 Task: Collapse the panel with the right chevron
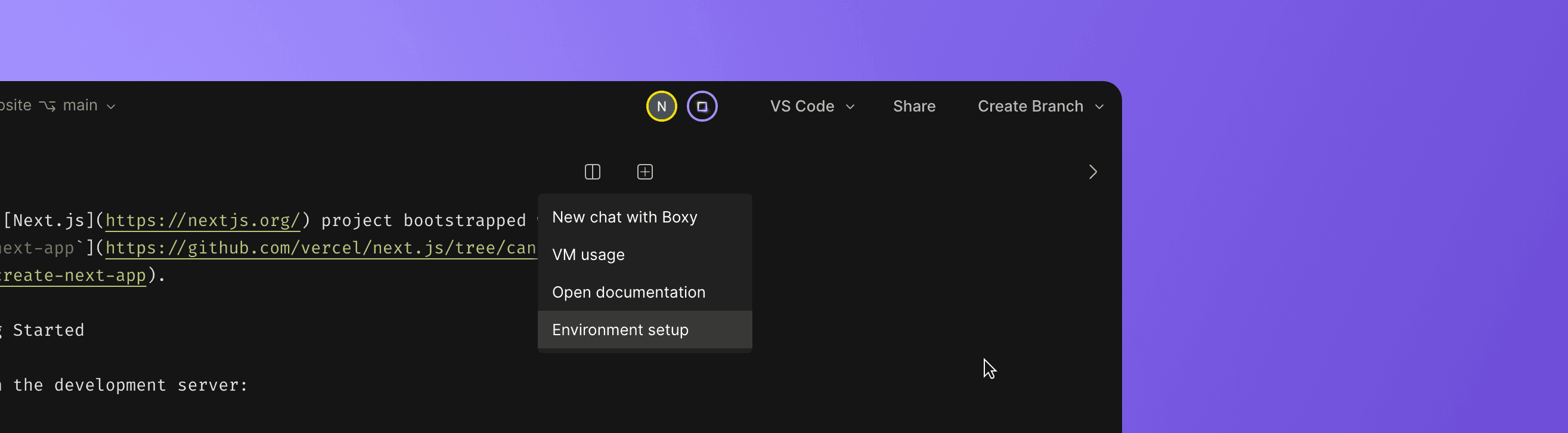tap(1092, 172)
